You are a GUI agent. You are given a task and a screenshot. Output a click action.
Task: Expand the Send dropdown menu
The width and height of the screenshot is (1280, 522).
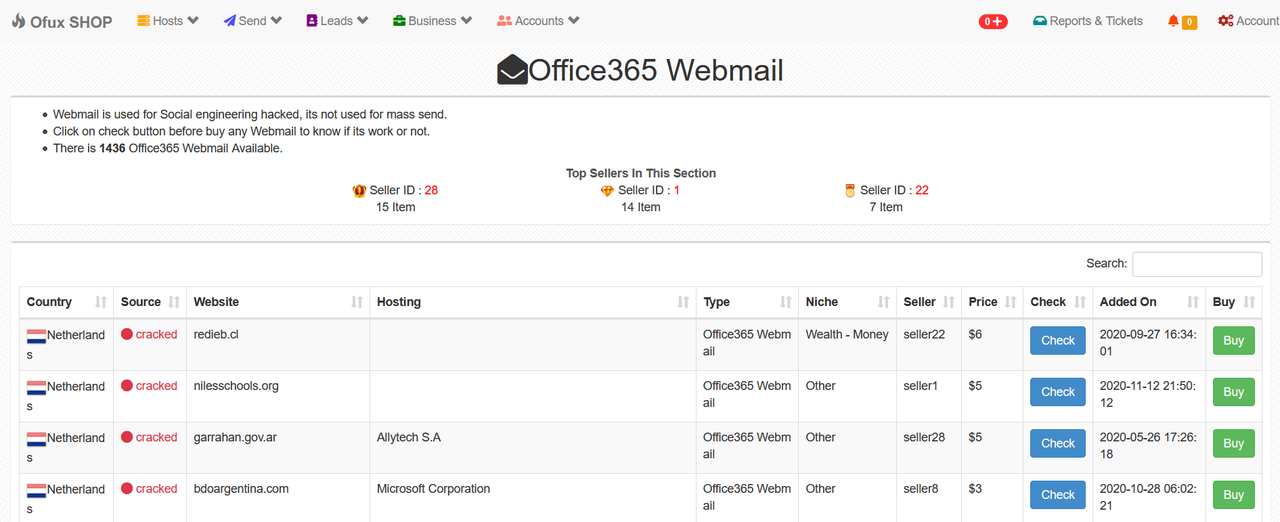pos(253,21)
